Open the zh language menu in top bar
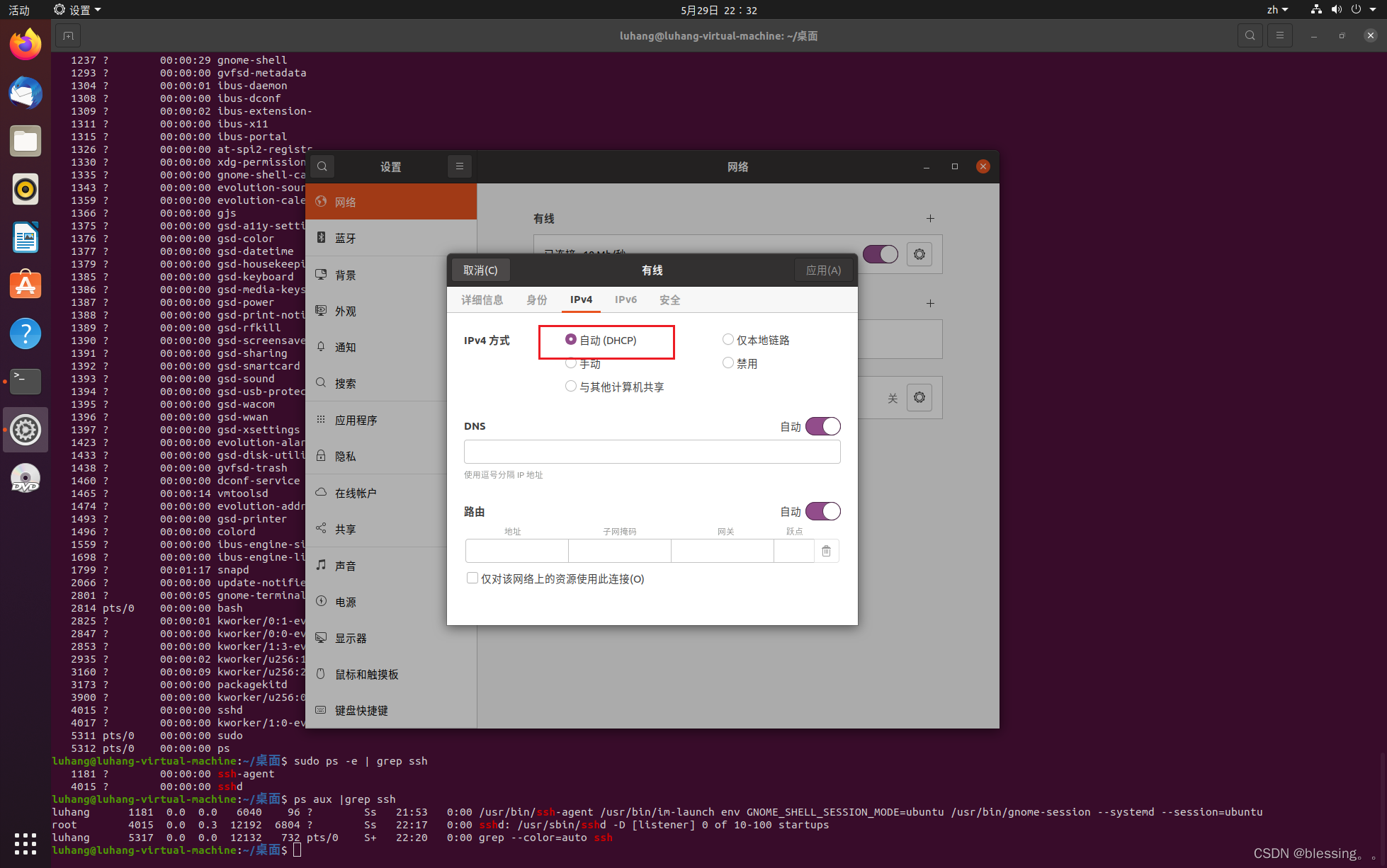 pos(1277,10)
